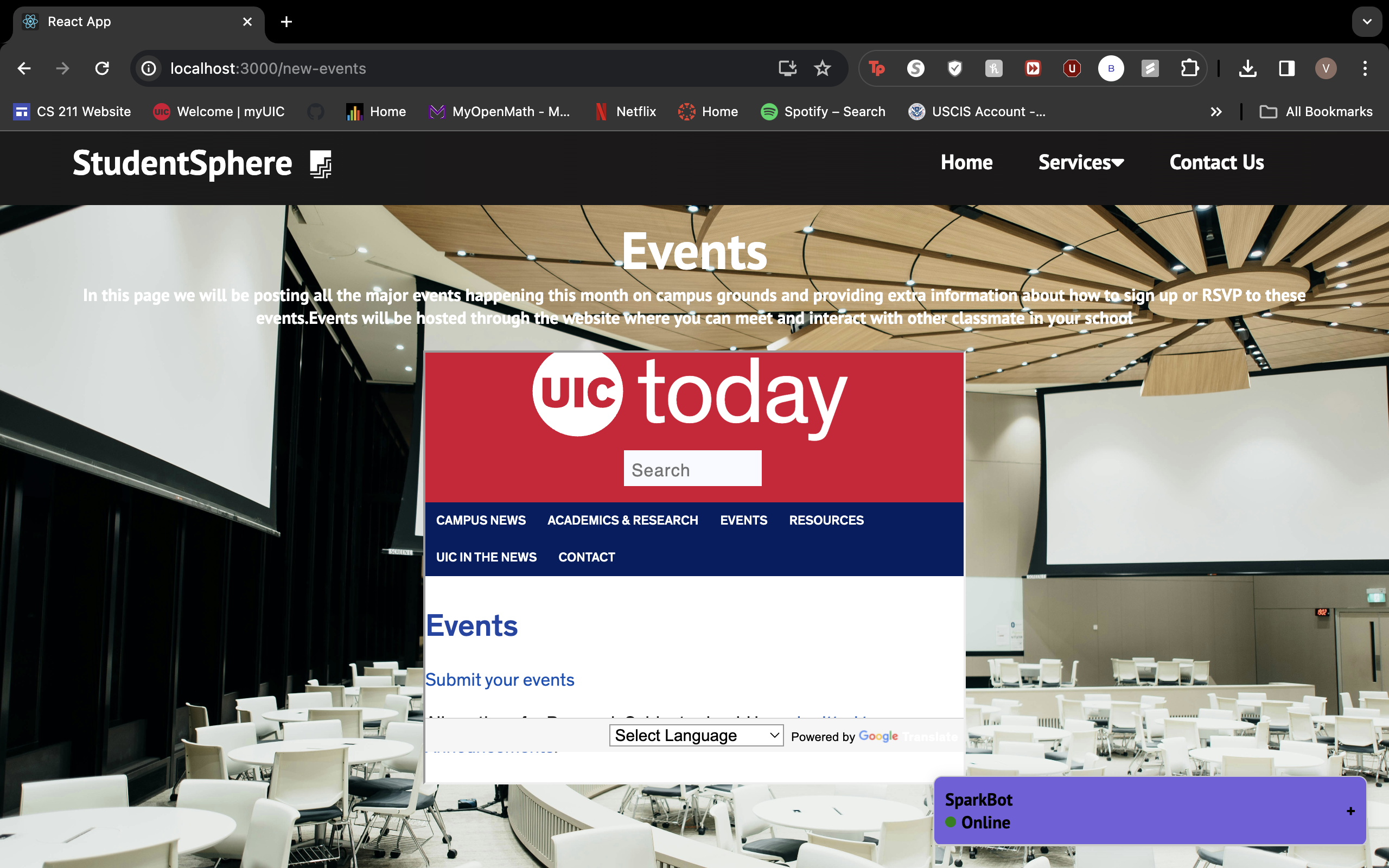Select ACADEMICS & RESEARCH menu item
Viewport: 1389px width, 868px height.
(x=622, y=520)
